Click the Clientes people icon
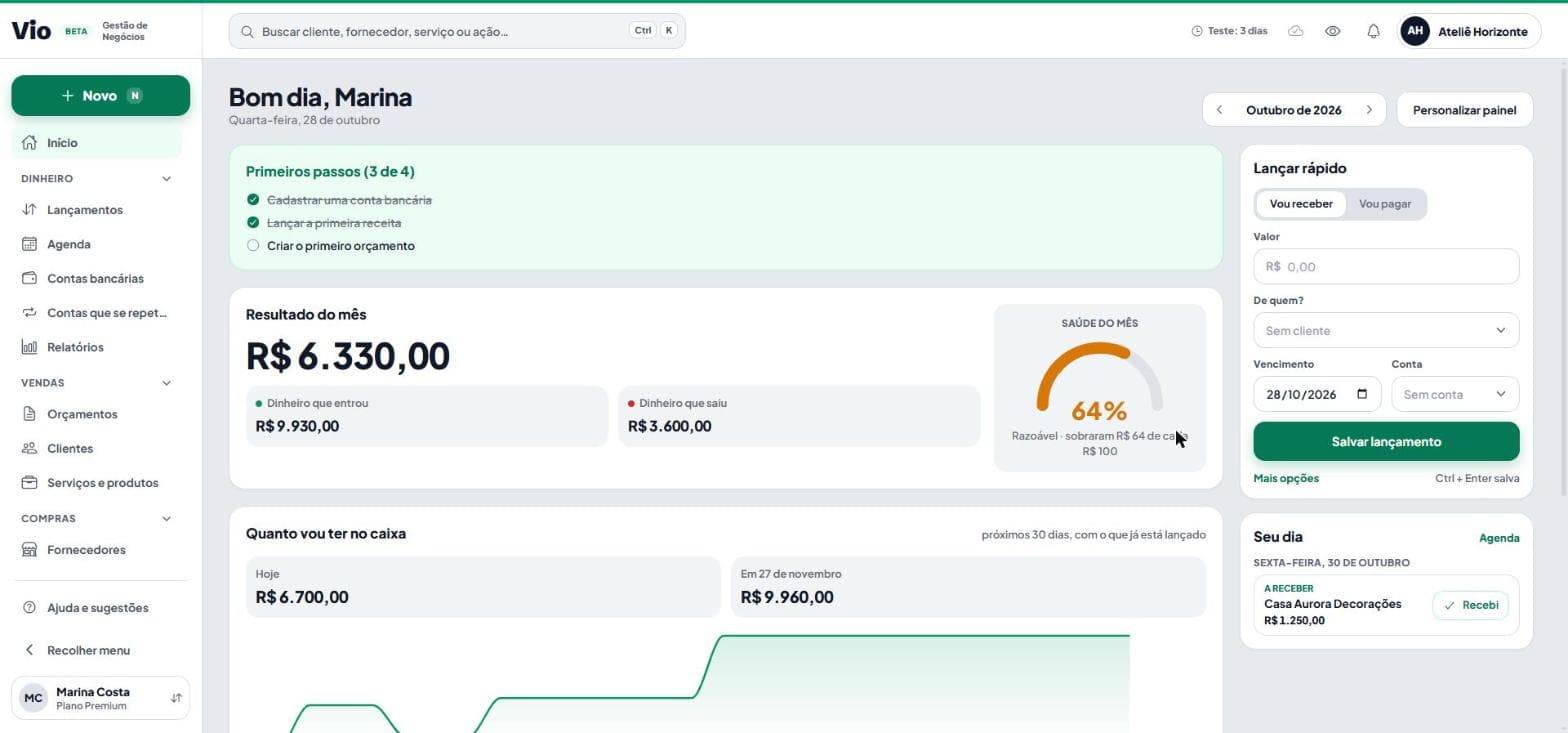 pos(29,448)
